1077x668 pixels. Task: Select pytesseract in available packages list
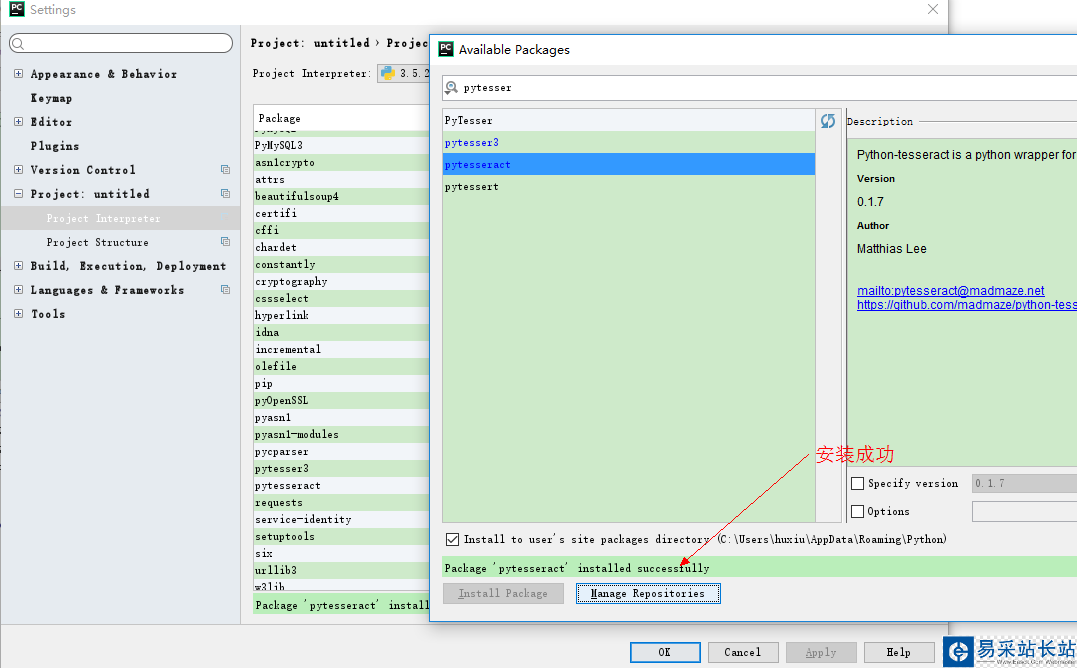click(x=628, y=164)
